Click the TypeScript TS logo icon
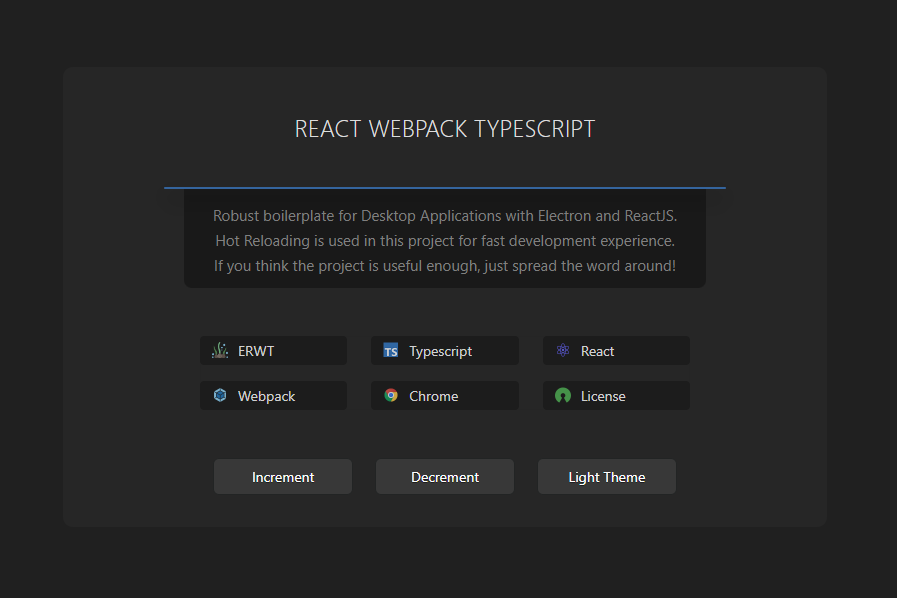Viewport: 897px width, 598px height. coord(391,350)
